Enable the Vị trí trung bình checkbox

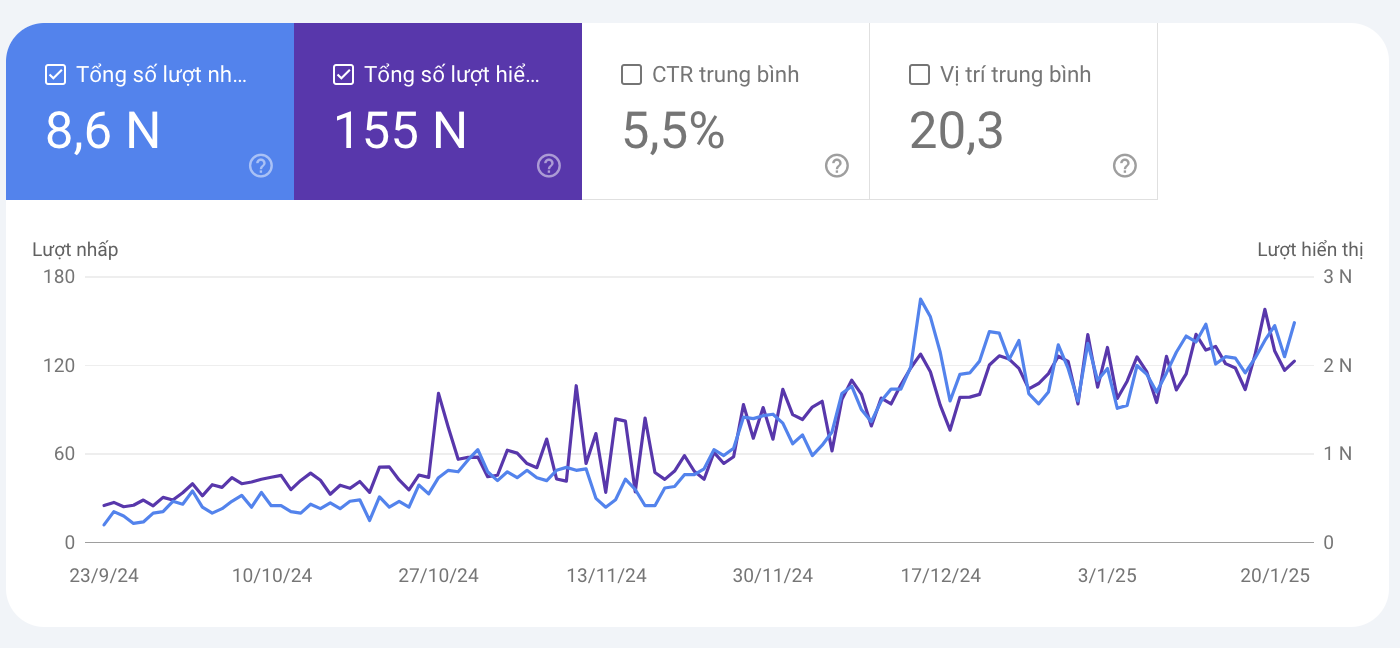click(920, 75)
